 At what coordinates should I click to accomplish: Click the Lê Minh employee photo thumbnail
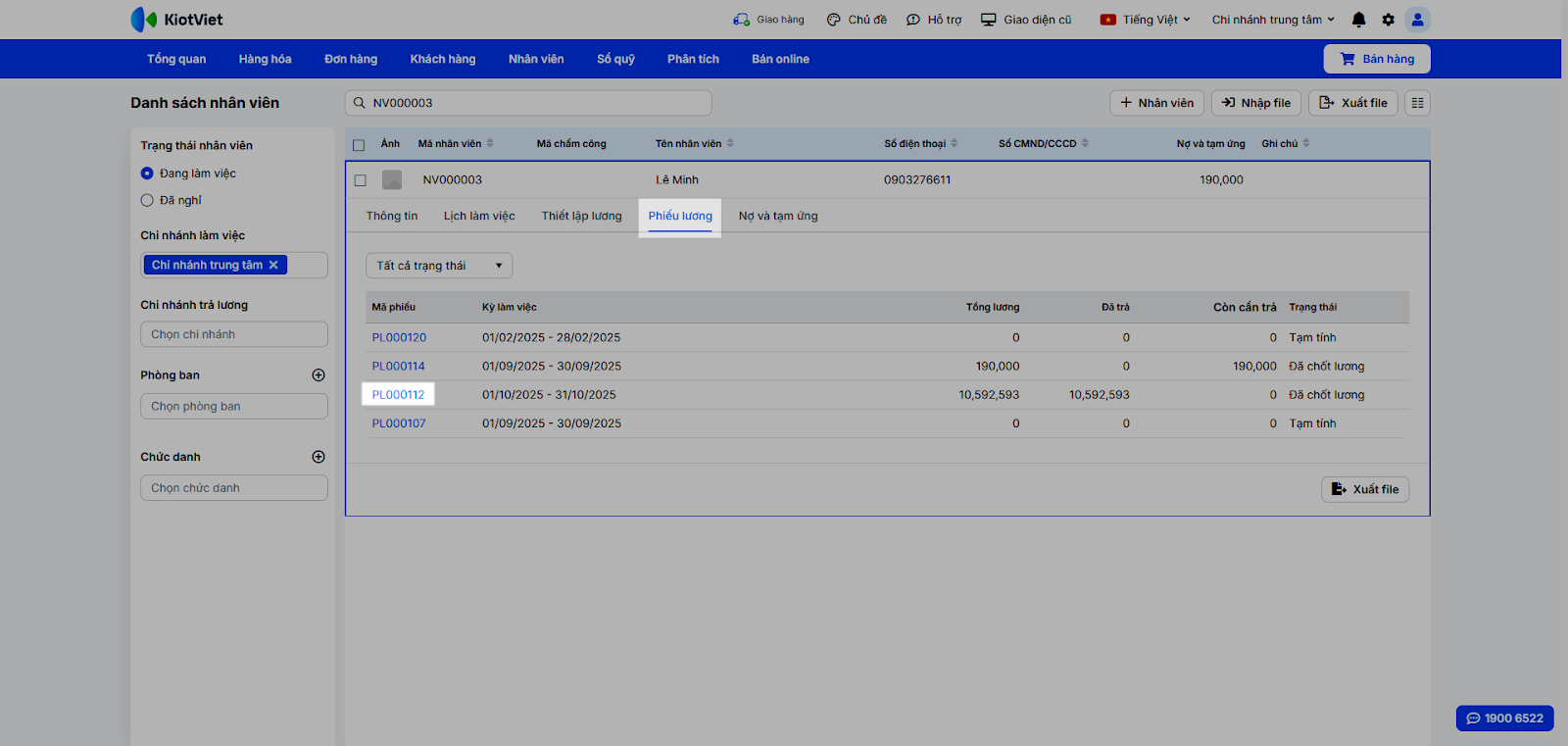pyautogui.click(x=392, y=180)
